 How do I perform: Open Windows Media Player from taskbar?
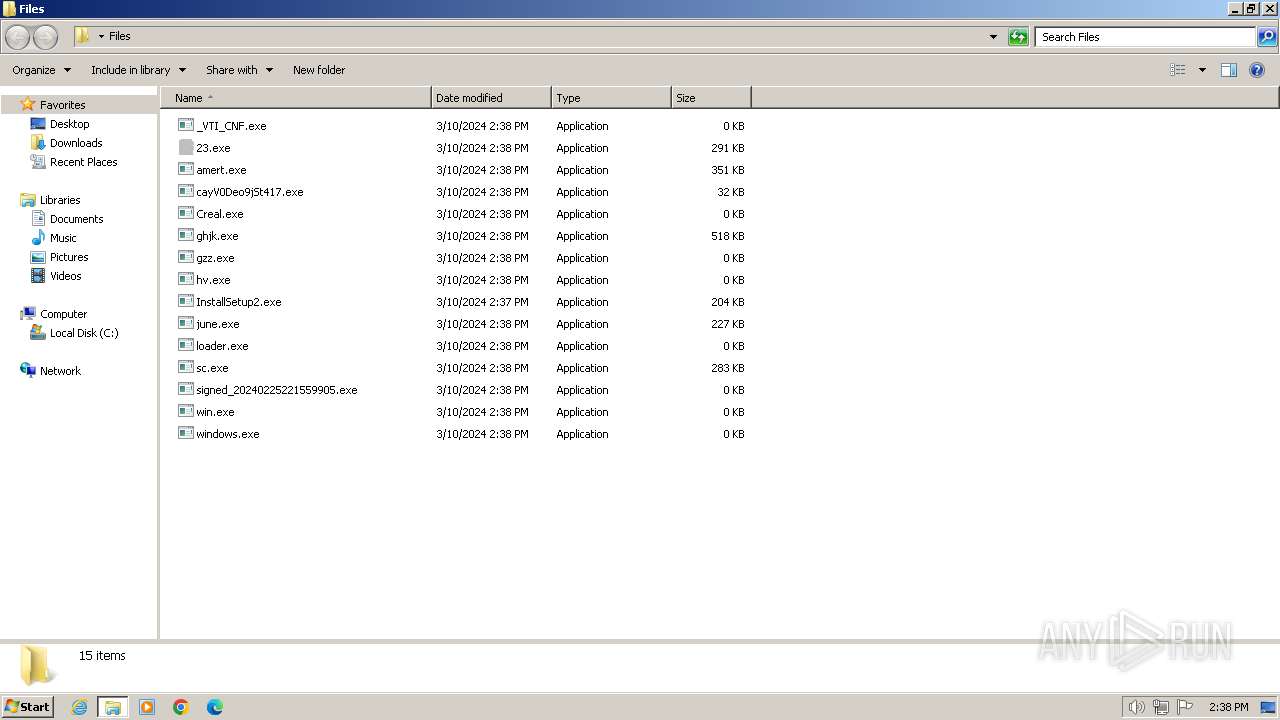[147, 707]
